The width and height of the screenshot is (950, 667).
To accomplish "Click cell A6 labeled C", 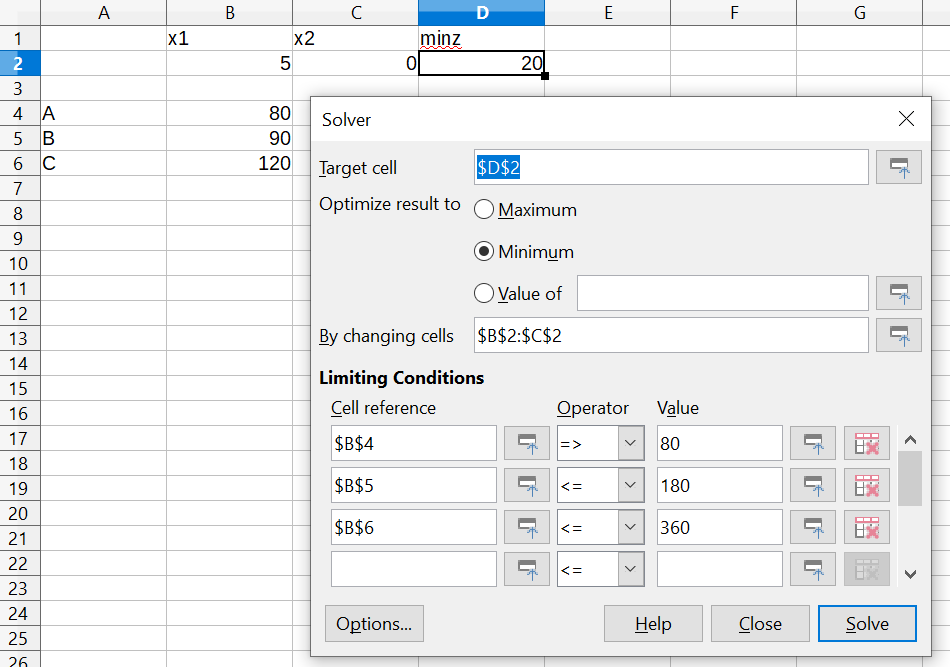I will click(104, 163).
